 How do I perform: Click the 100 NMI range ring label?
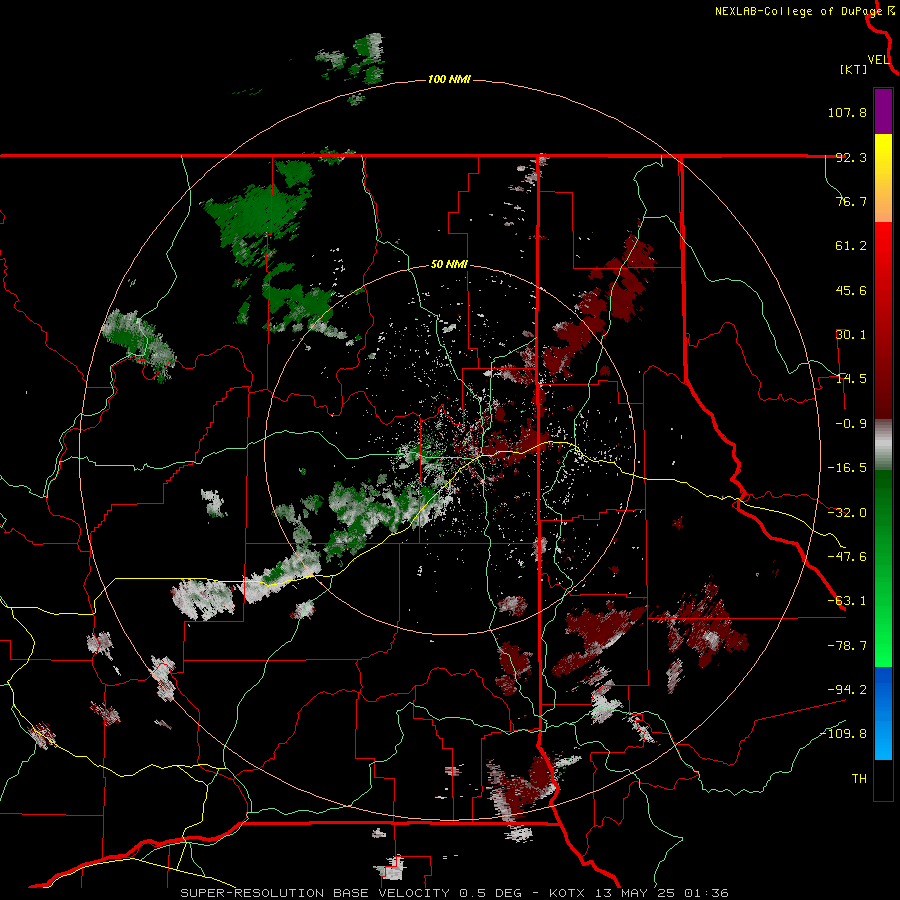pos(449,79)
